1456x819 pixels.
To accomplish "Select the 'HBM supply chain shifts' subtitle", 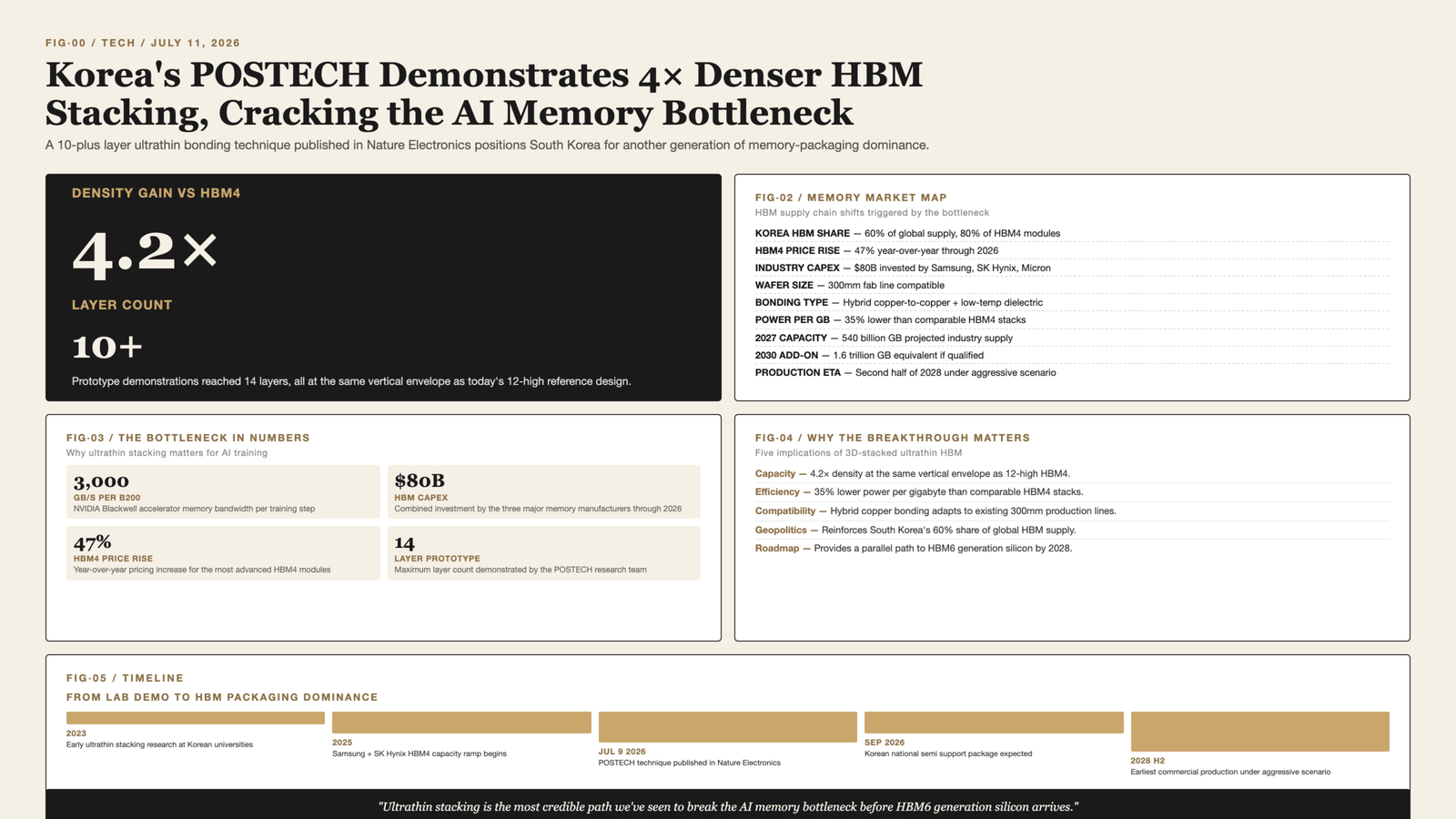I will (x=872, y=213).
